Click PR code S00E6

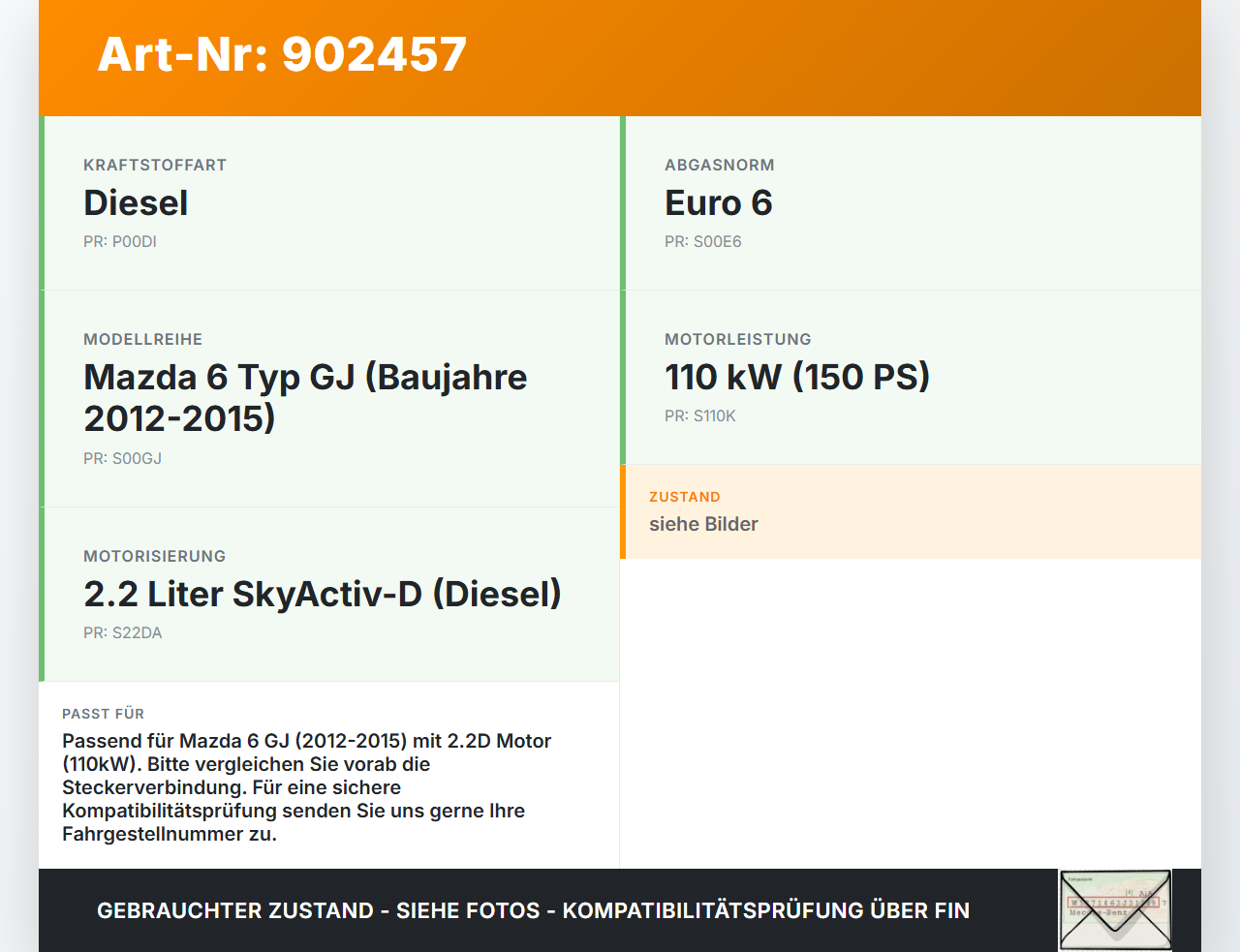[703, 242]
